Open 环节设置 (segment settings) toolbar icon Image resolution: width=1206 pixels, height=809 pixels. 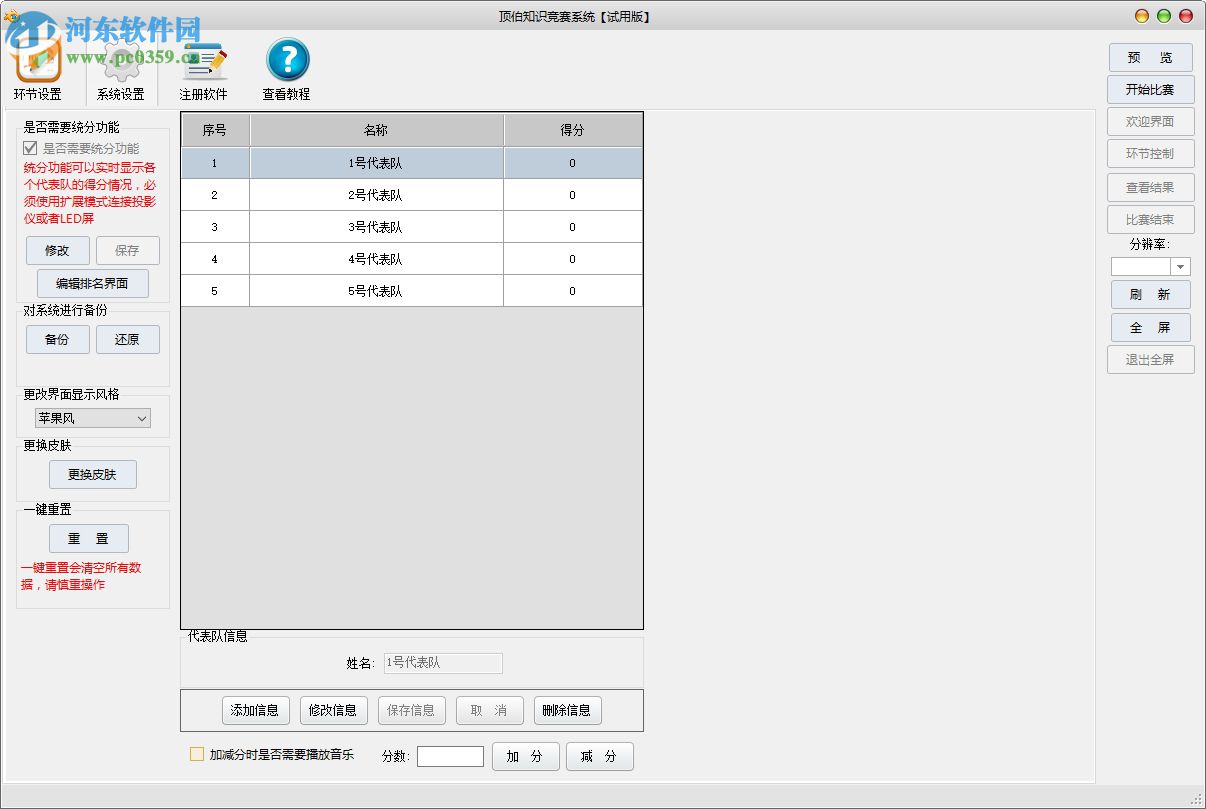coord(37,60)
